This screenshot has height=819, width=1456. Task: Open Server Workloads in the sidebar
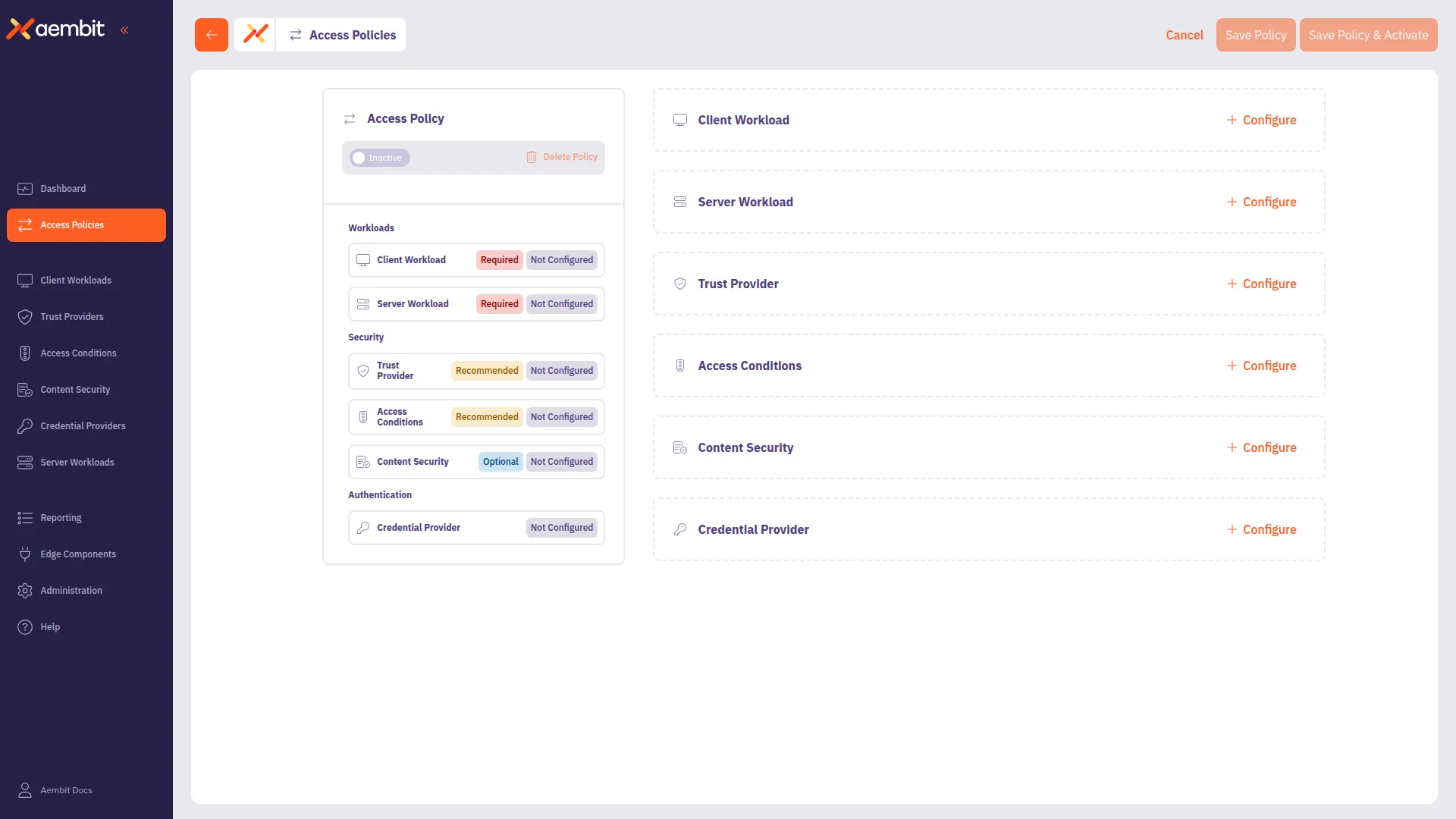pyautogui.click(x=86, y=463)
